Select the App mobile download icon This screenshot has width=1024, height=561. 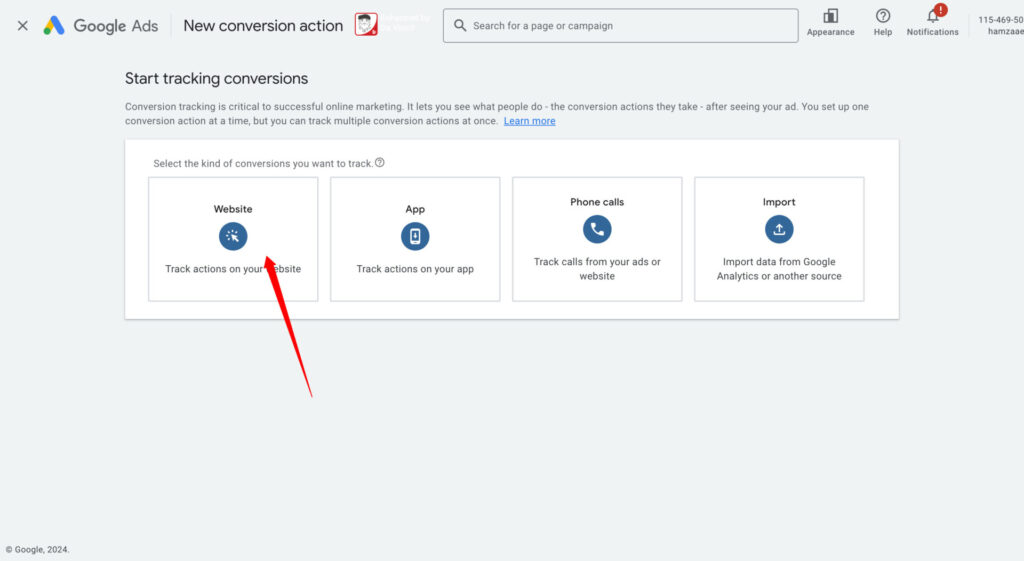(x=415, y=236)
